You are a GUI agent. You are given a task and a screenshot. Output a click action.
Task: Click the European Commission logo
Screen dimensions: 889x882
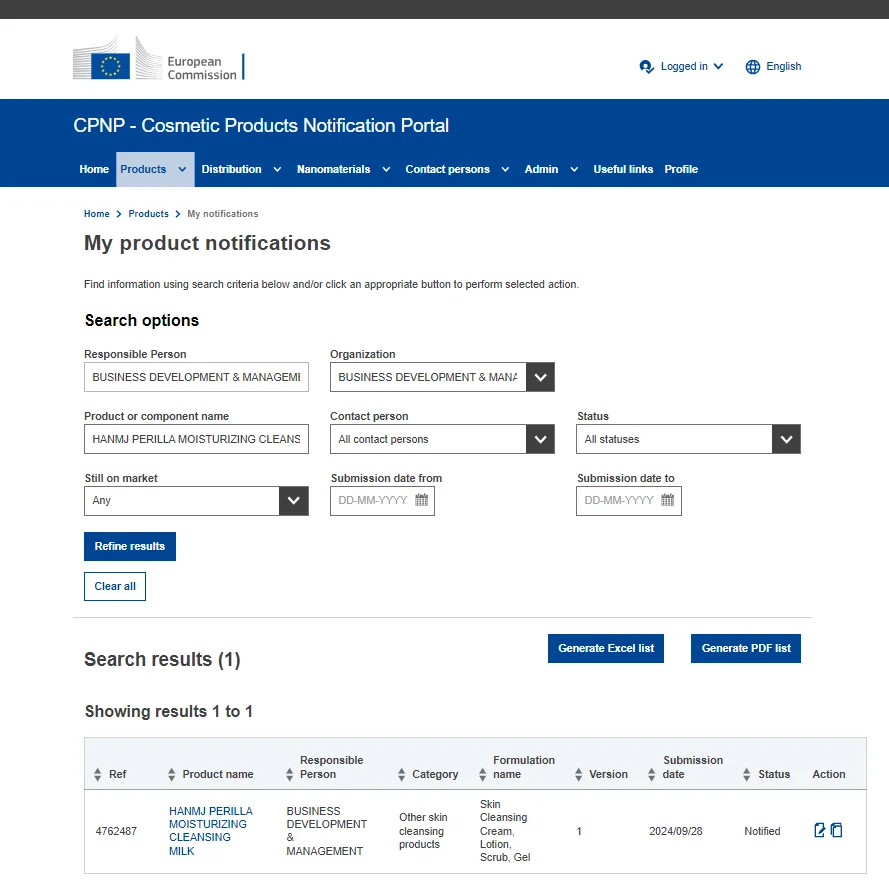(x=158, y=60)
